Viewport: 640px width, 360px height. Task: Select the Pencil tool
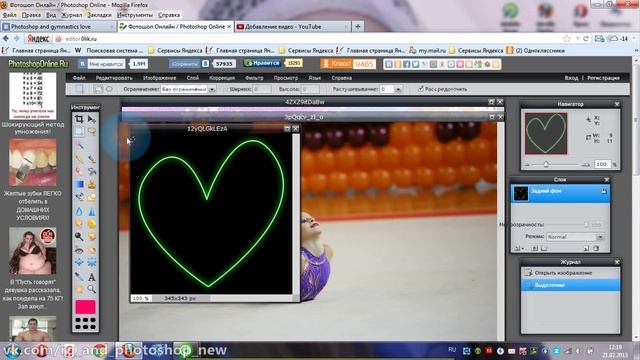click(79, 159)
